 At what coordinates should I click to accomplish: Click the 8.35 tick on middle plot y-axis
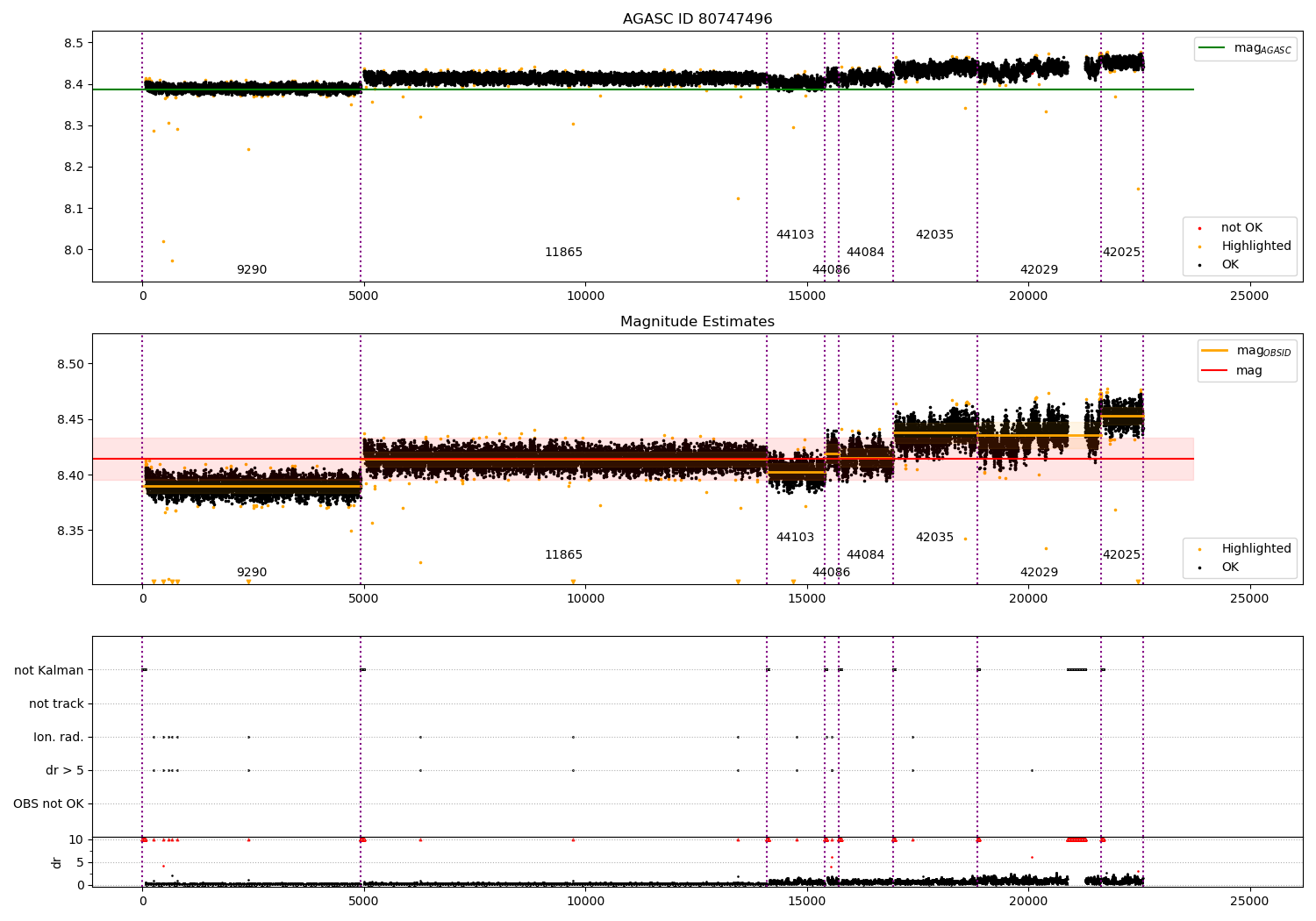70,532
